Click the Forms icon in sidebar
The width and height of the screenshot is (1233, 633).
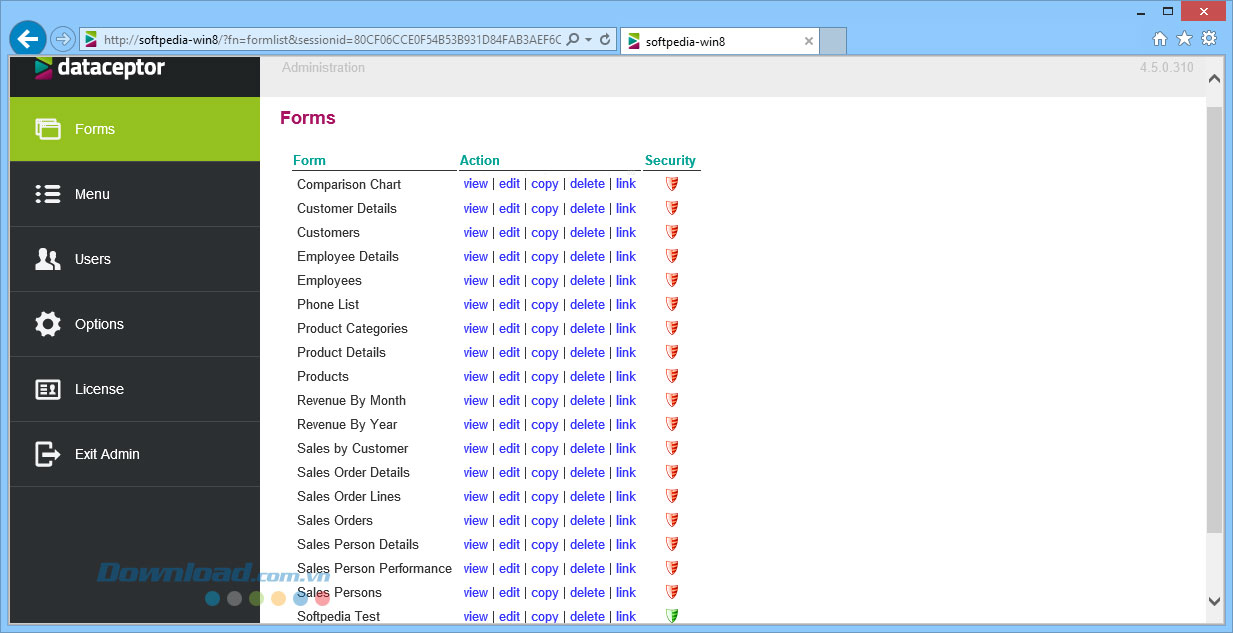48,129
